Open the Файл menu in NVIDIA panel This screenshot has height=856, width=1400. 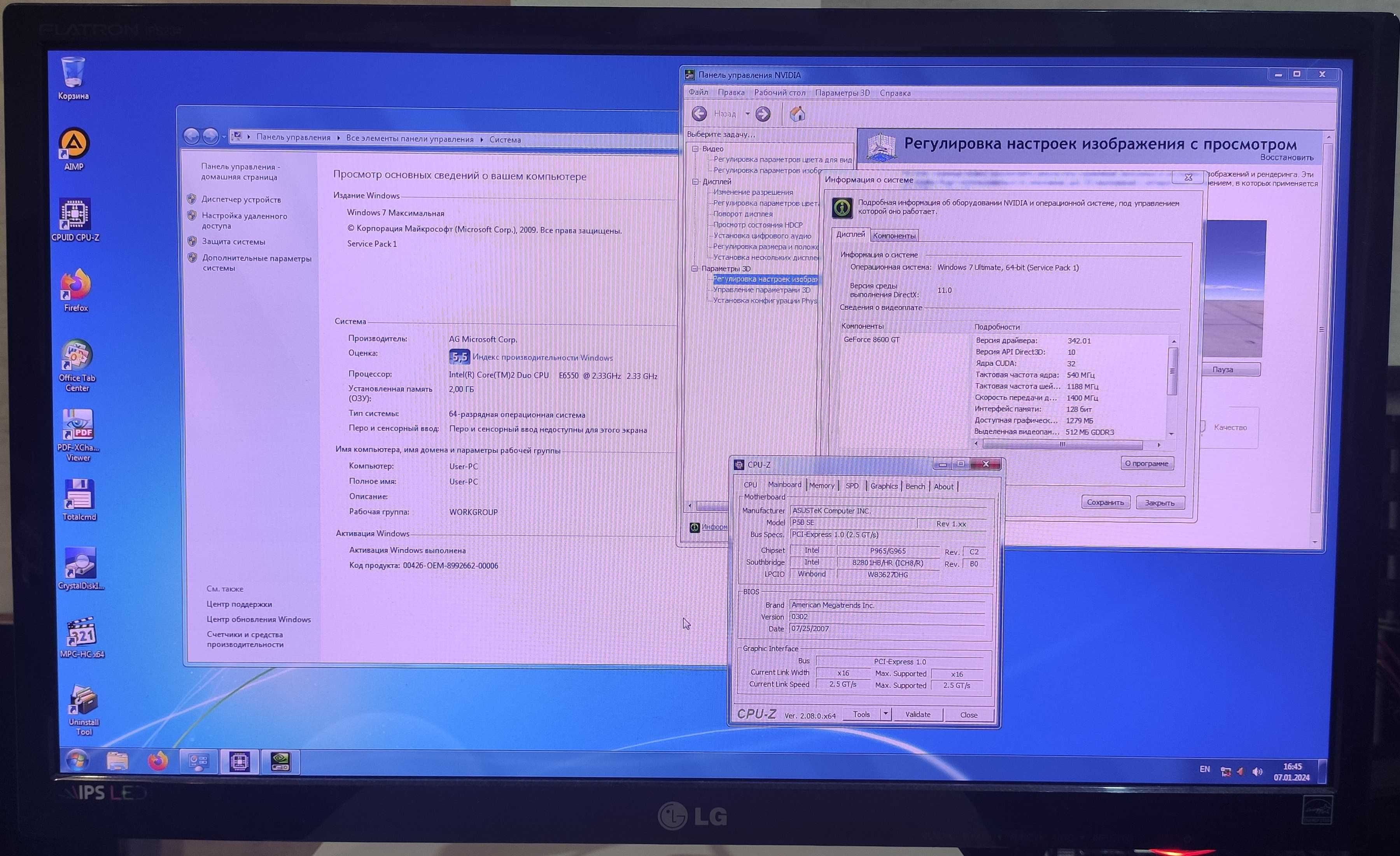click(x=698, y=92)
